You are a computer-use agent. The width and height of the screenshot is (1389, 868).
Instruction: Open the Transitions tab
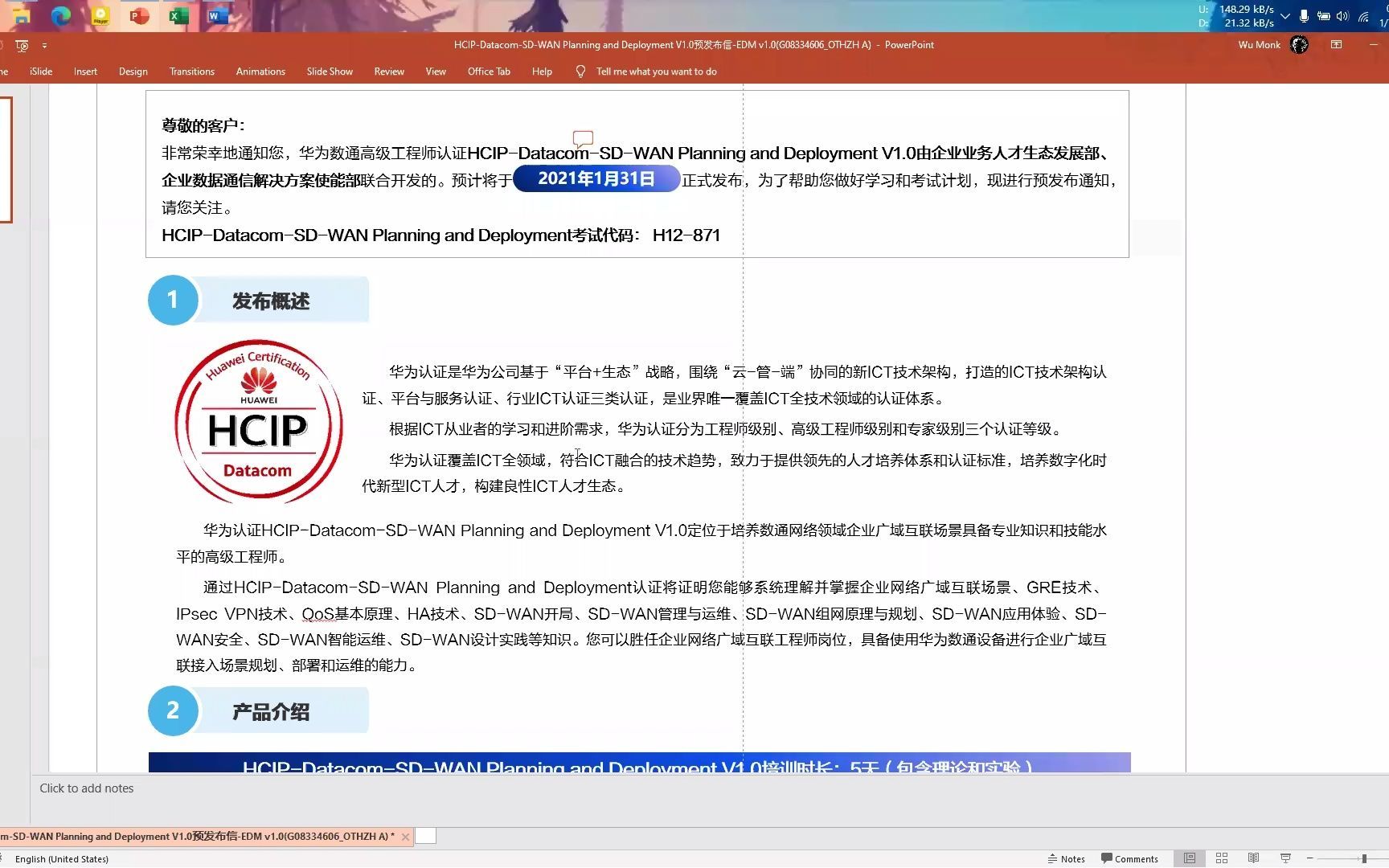point(192,72)
